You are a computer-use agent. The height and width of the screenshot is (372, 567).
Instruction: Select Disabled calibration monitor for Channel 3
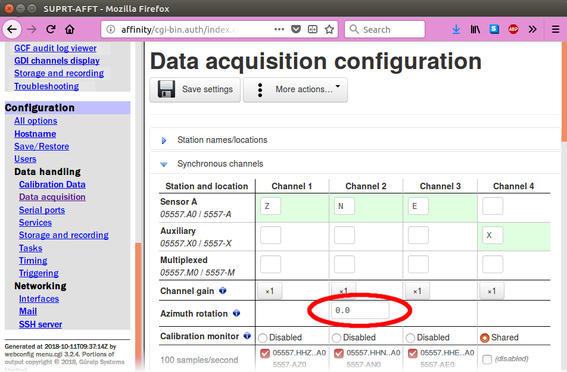click(410, 338)
